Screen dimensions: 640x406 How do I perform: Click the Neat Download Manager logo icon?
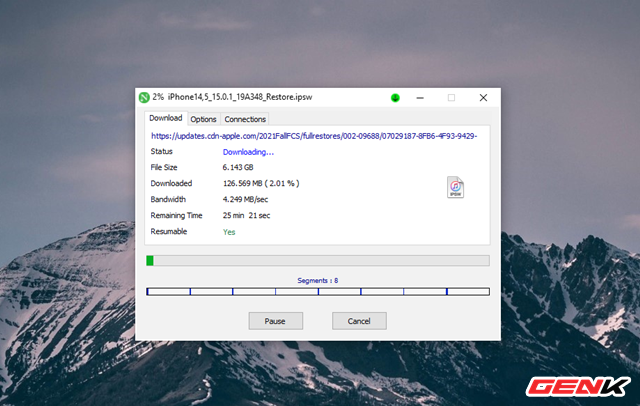pos(144,98)
